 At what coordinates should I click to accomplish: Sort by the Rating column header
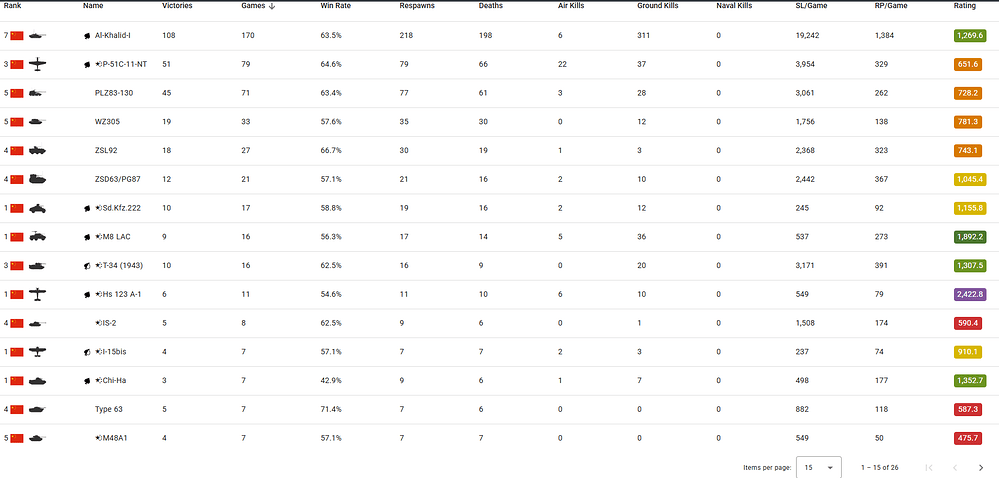point(964,6)
